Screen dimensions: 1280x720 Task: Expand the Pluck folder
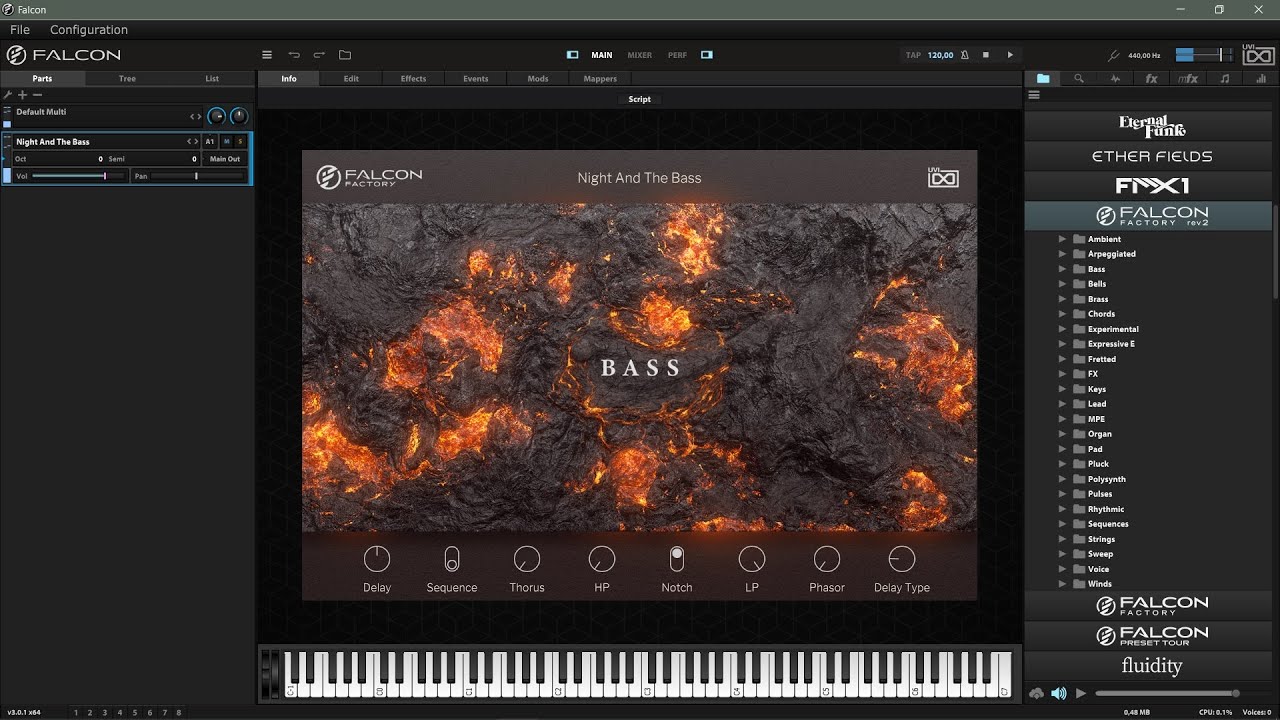tap(1063, 464)
